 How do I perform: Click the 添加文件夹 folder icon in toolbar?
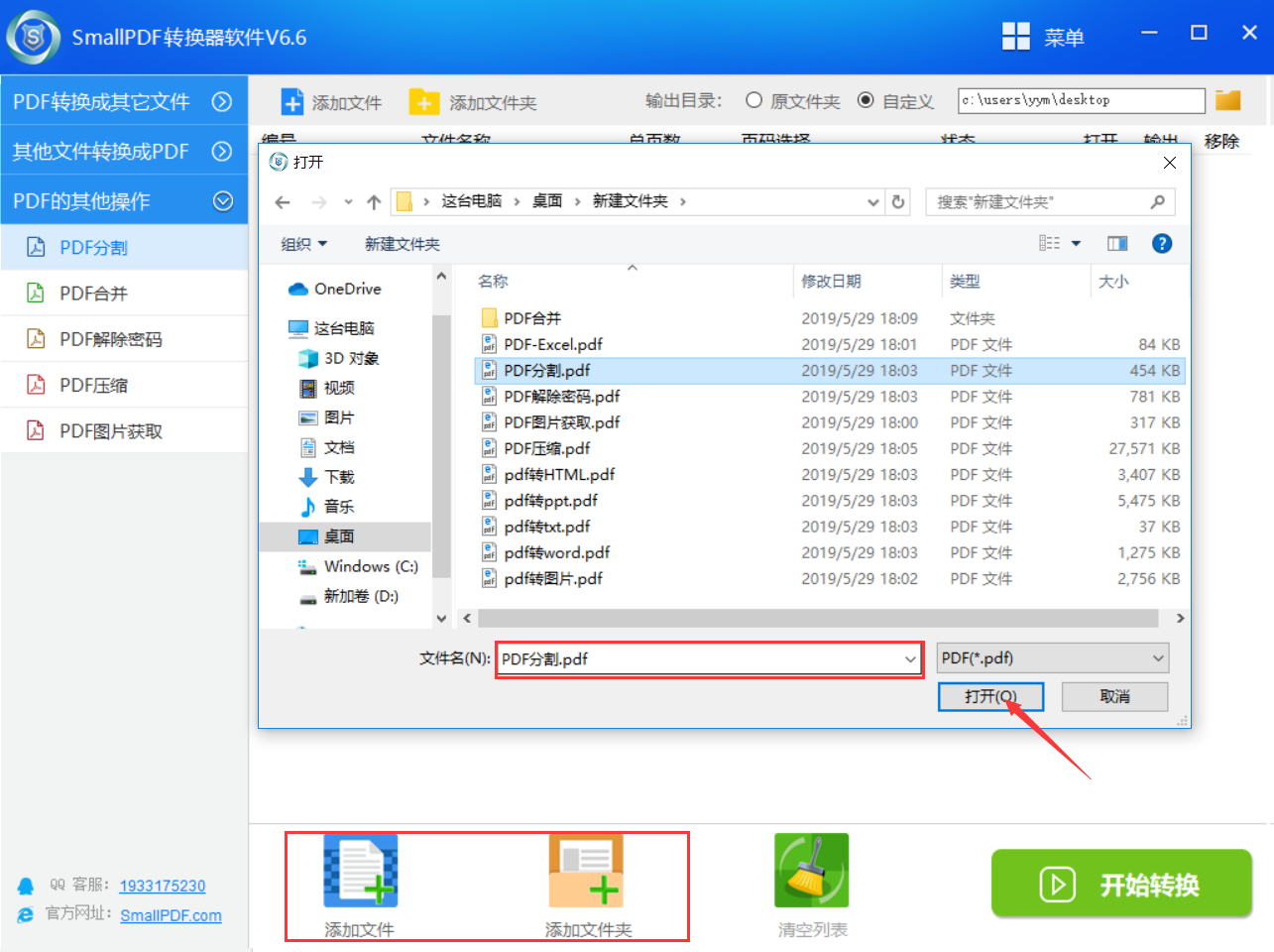pos(423,102)
